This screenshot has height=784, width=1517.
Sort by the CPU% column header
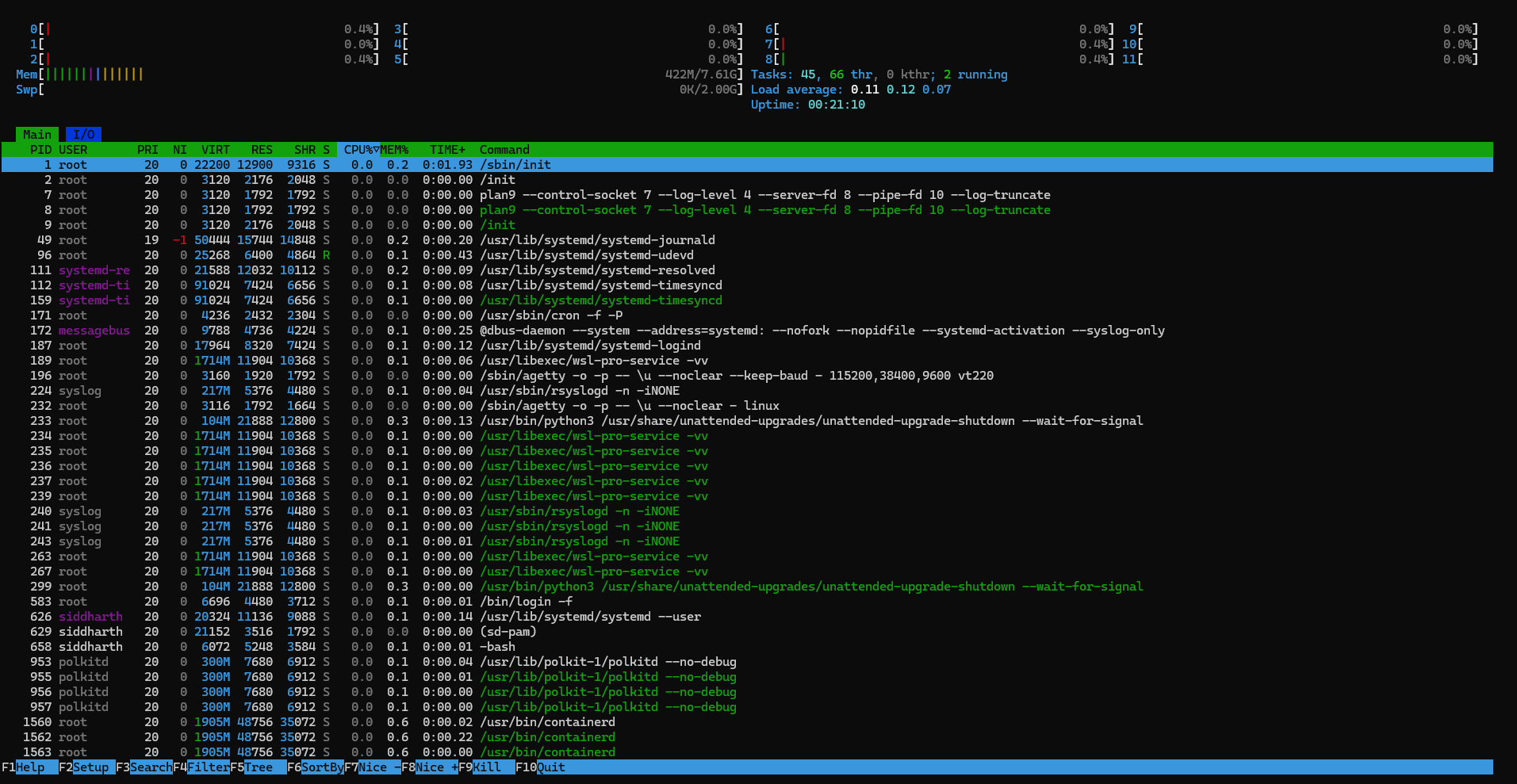tap(358, 150)
